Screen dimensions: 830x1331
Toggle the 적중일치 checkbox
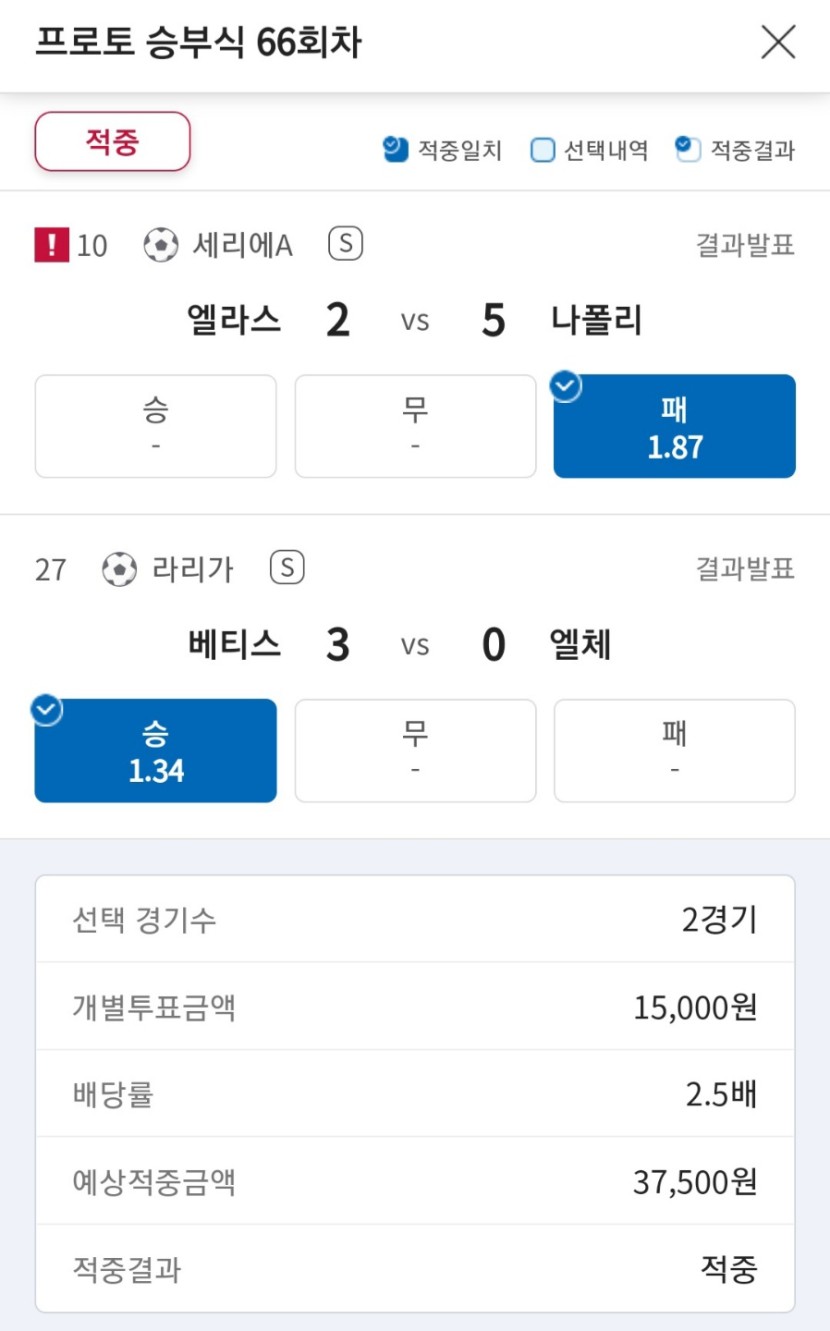(x=396, y=150)
